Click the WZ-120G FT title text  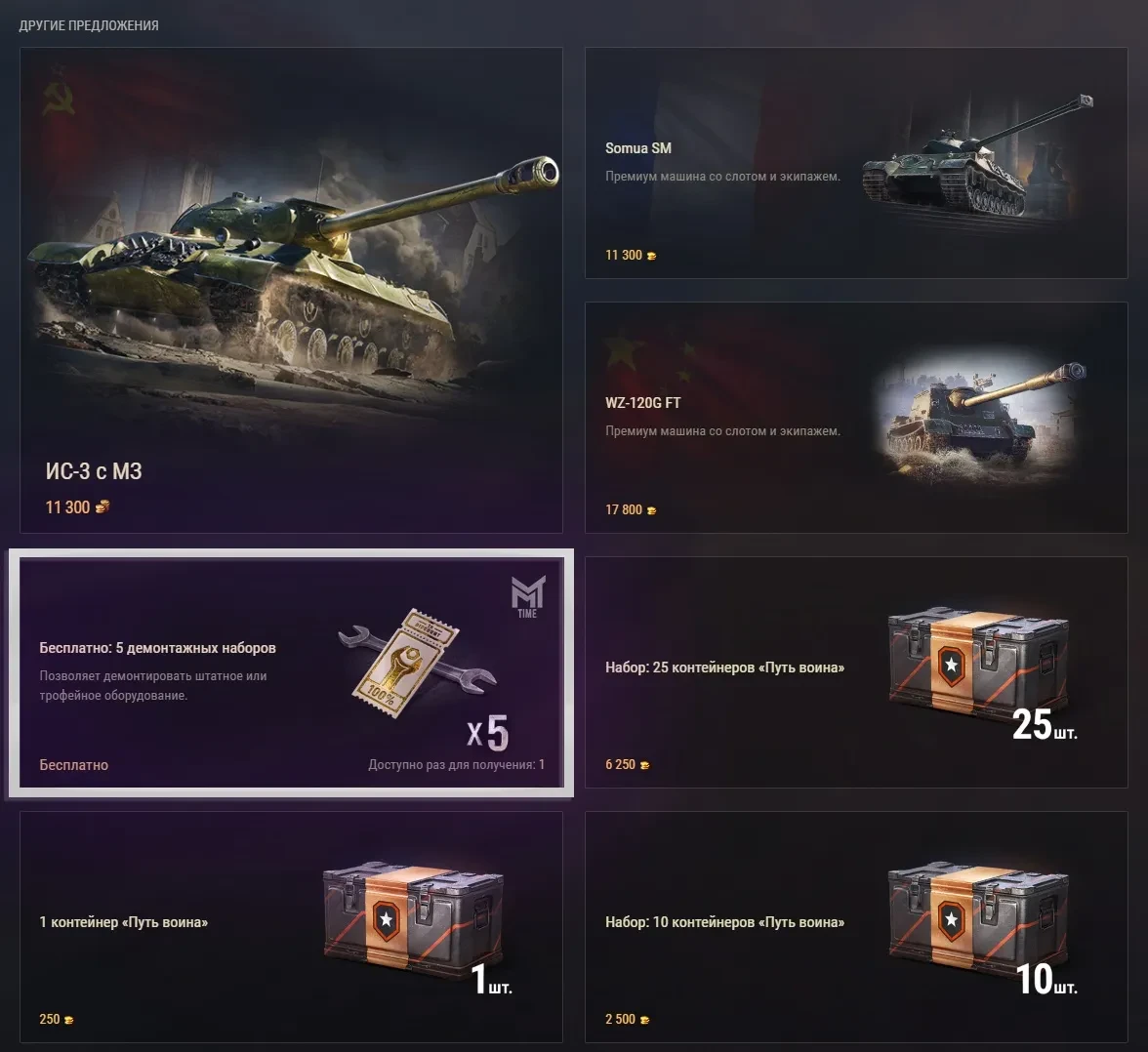[642, 403]
